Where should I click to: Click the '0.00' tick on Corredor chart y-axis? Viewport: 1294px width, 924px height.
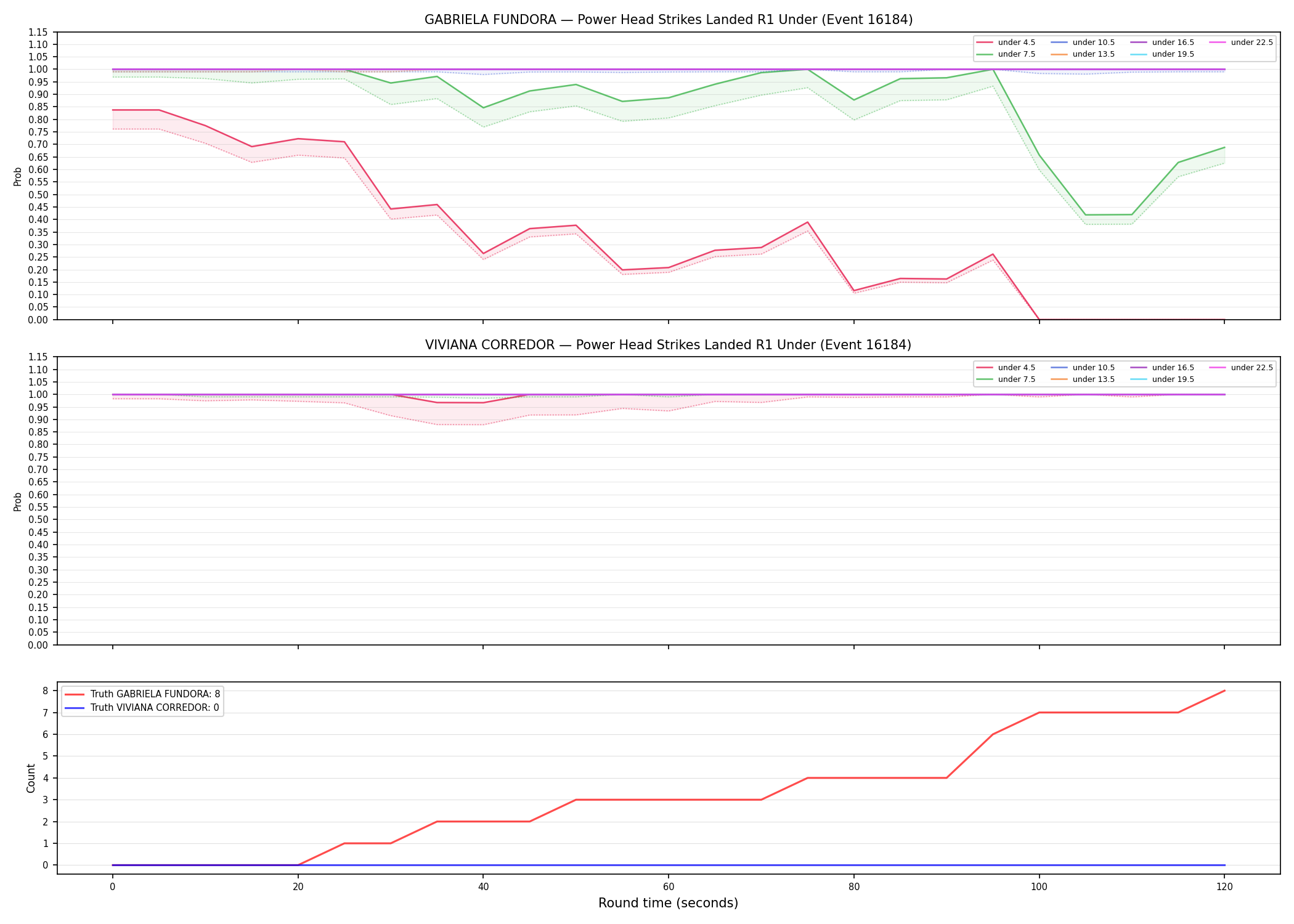[x=38, y=645]
